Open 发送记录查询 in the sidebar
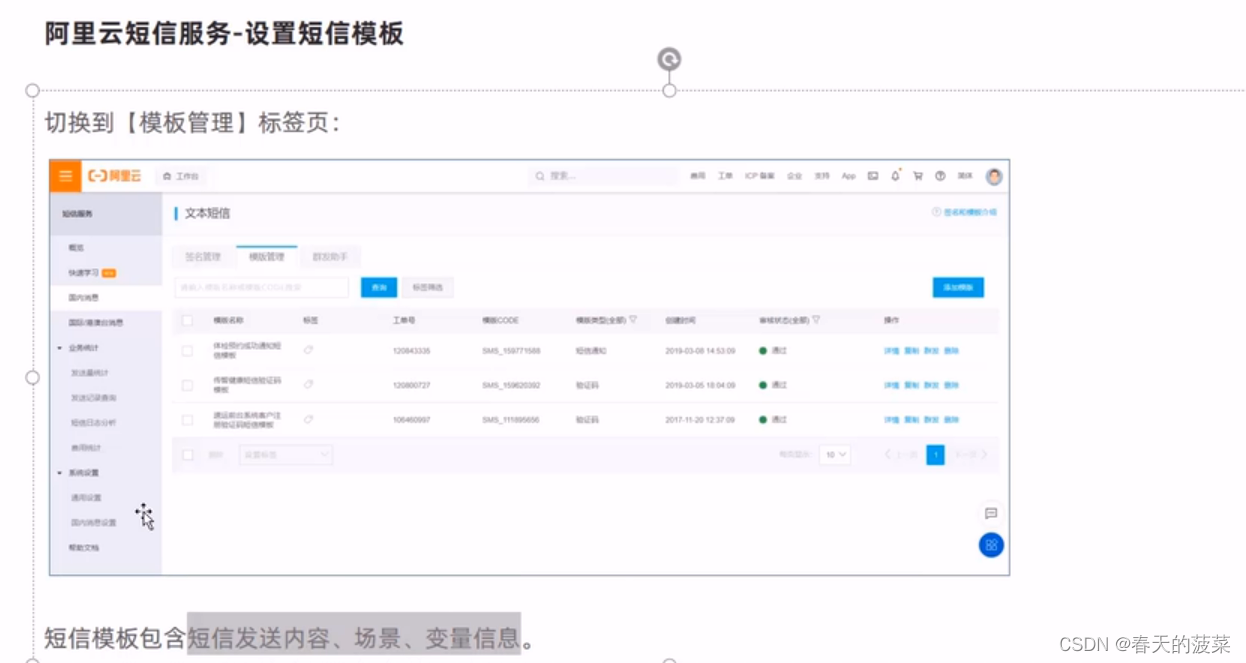 93,398
